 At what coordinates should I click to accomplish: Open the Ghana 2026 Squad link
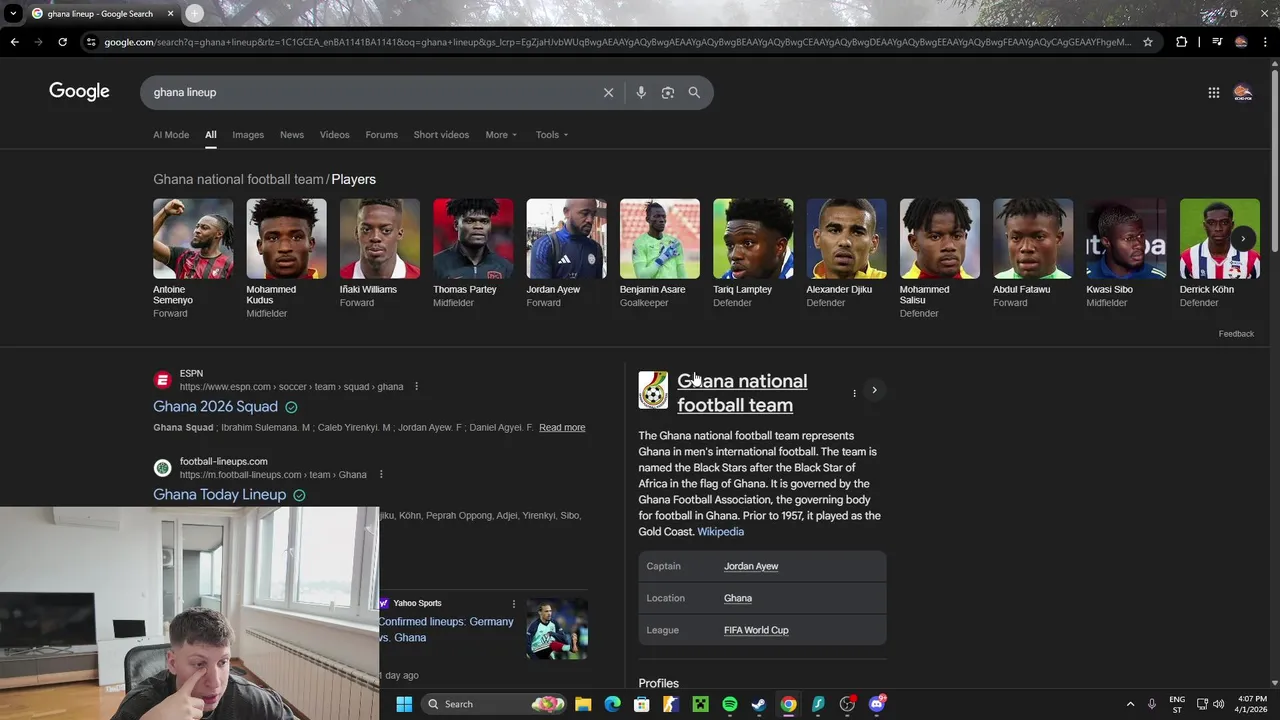pos(215,407)
